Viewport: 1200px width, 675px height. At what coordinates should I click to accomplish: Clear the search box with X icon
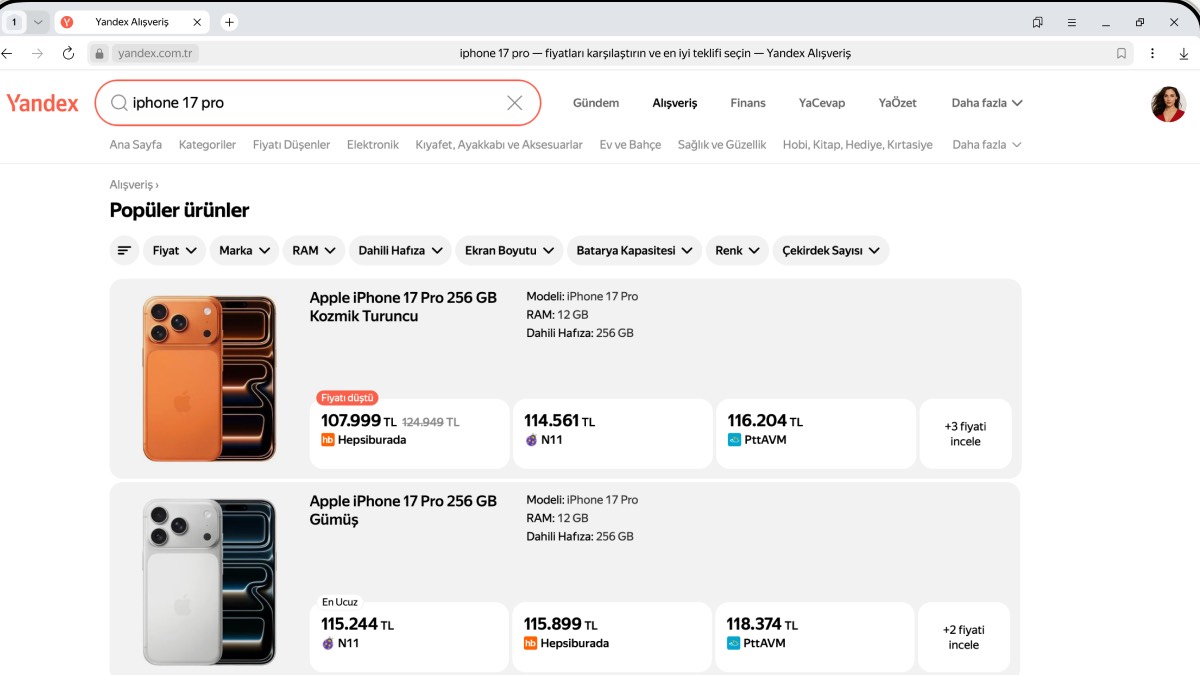pos(514,103)
